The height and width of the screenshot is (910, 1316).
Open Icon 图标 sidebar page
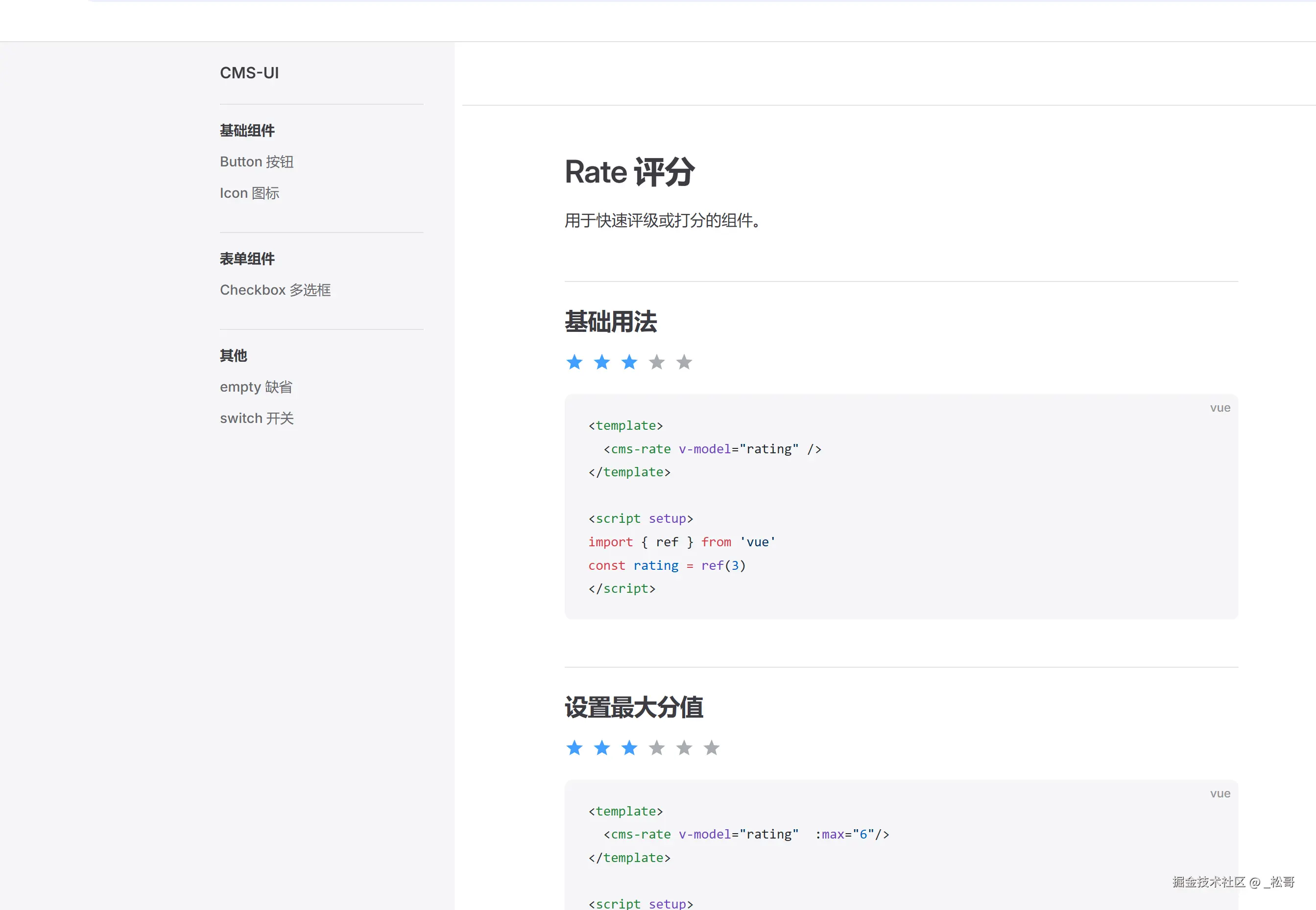pyautogui.click(x=249, y=193)
